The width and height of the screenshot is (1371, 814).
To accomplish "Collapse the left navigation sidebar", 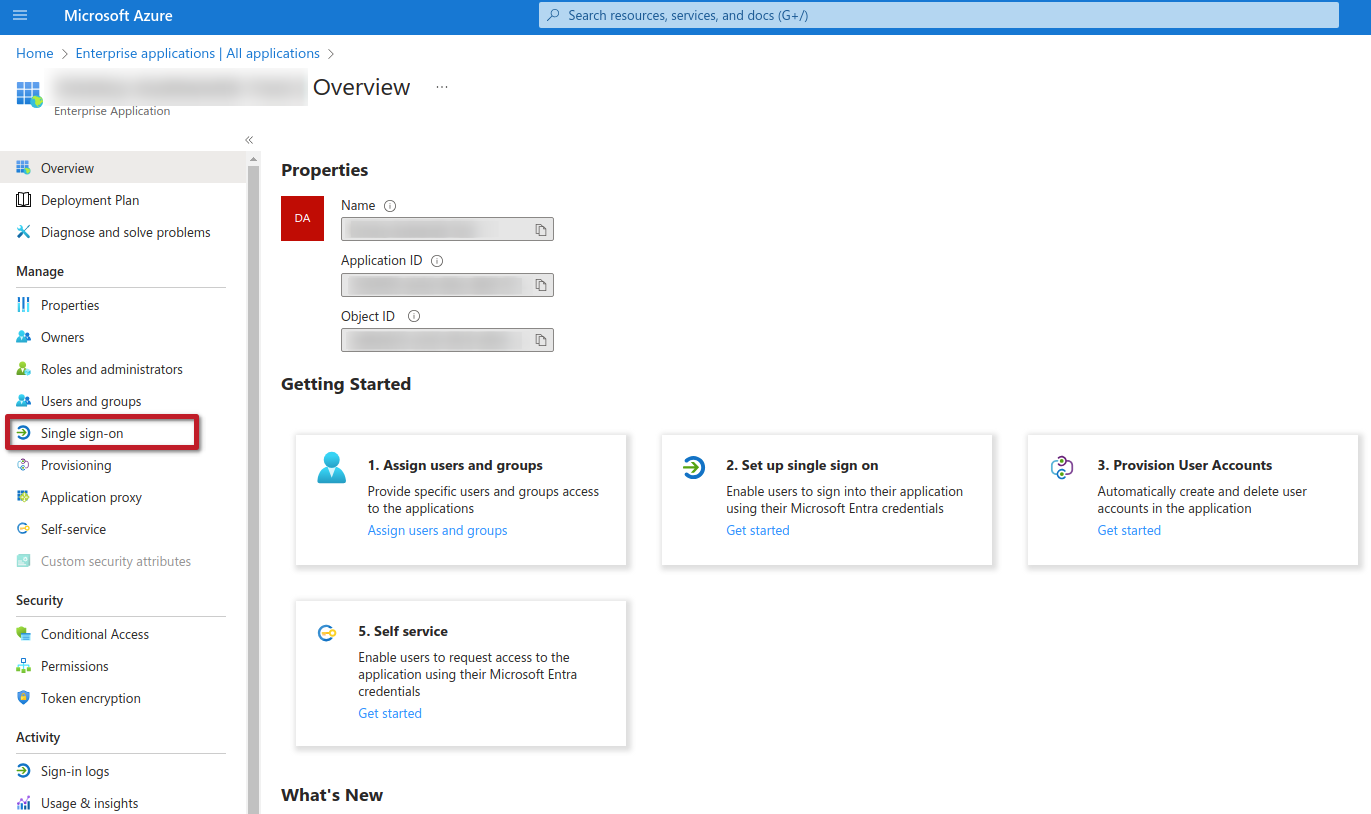I will pos(249,140).
